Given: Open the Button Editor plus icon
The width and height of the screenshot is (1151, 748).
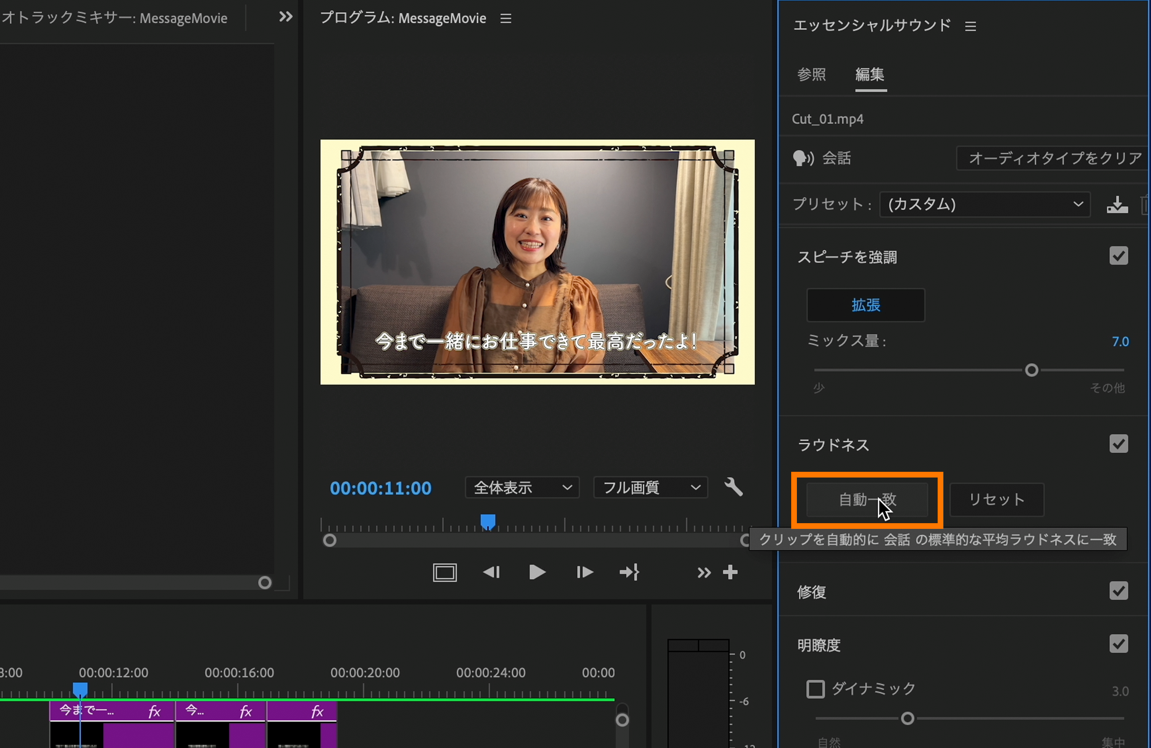Looking at the screenshot, I should pos(730,572).
